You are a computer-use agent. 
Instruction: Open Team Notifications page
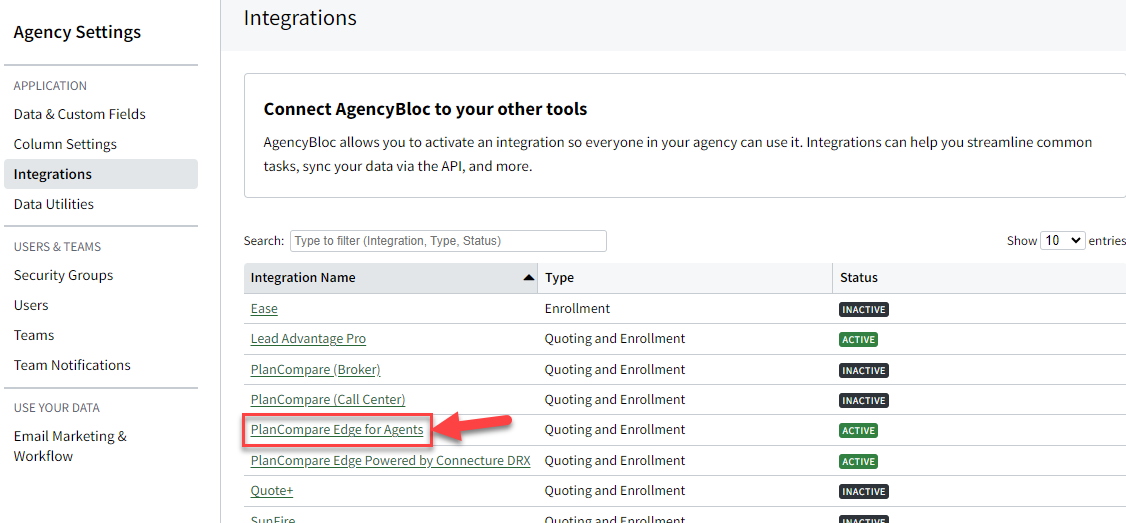[72, 365]
